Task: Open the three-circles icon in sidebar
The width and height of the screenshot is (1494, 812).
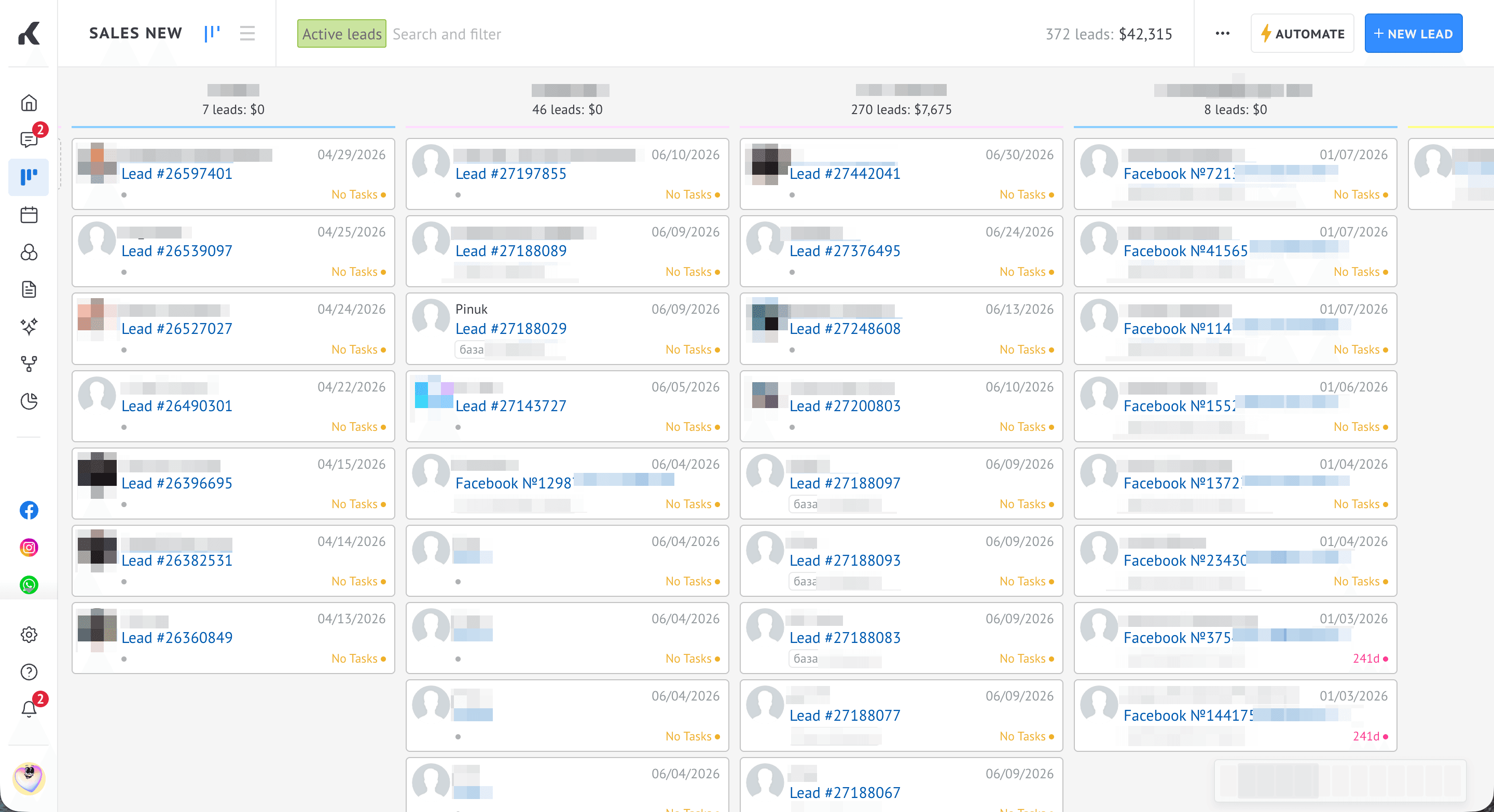Action: (x=29, y=252)
